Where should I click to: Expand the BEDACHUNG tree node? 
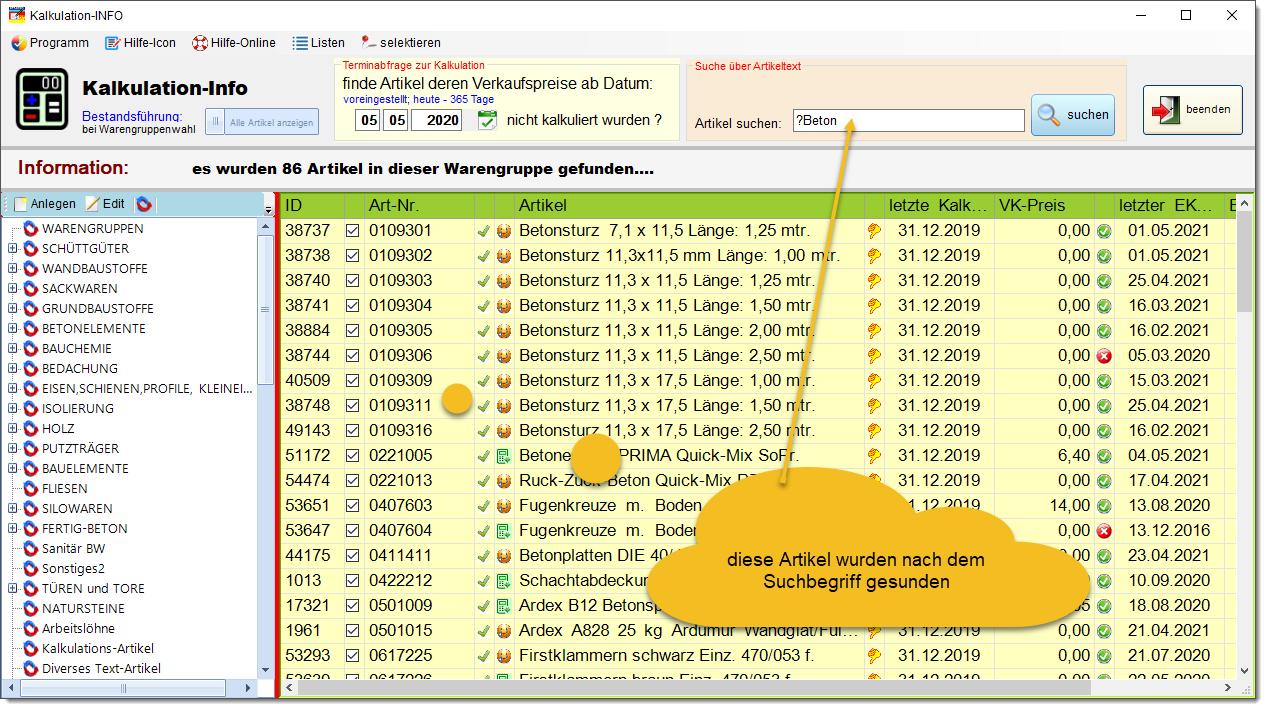(x=13, y=369)
